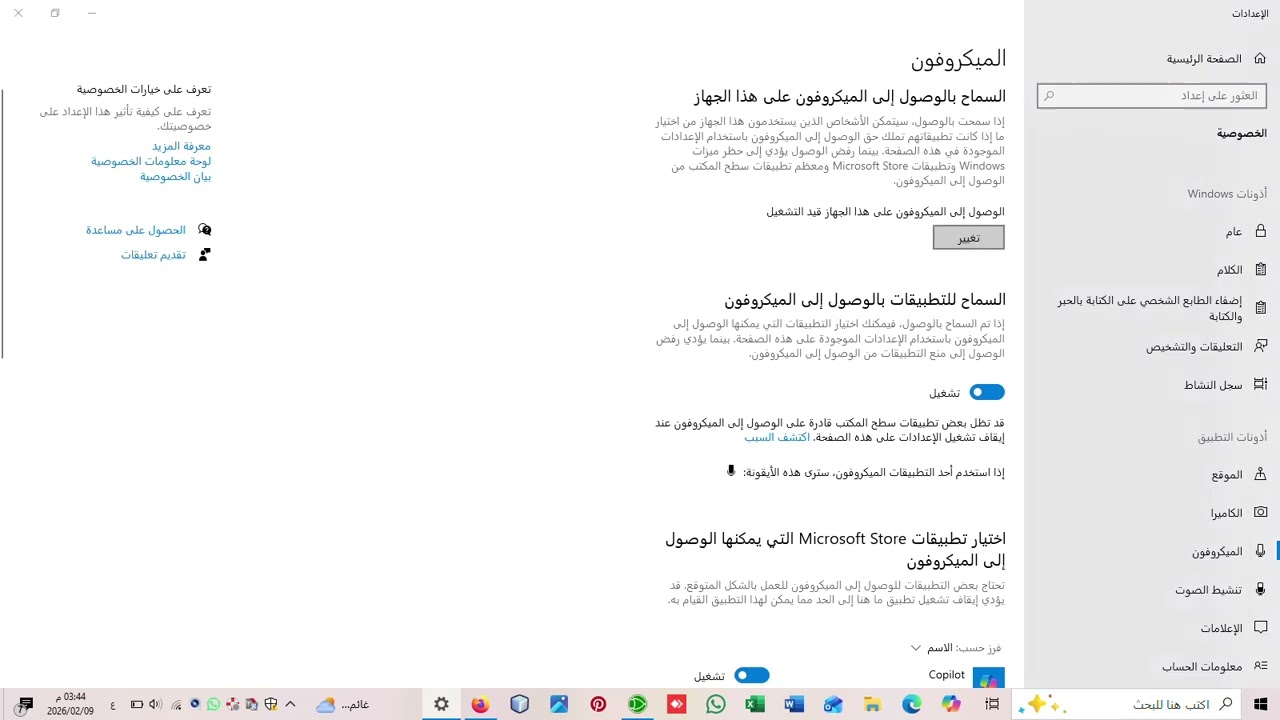Open Privacy dashboard (لوحة معلومات الخصوصية) link

pyautogui.click(x=151, y=161)
